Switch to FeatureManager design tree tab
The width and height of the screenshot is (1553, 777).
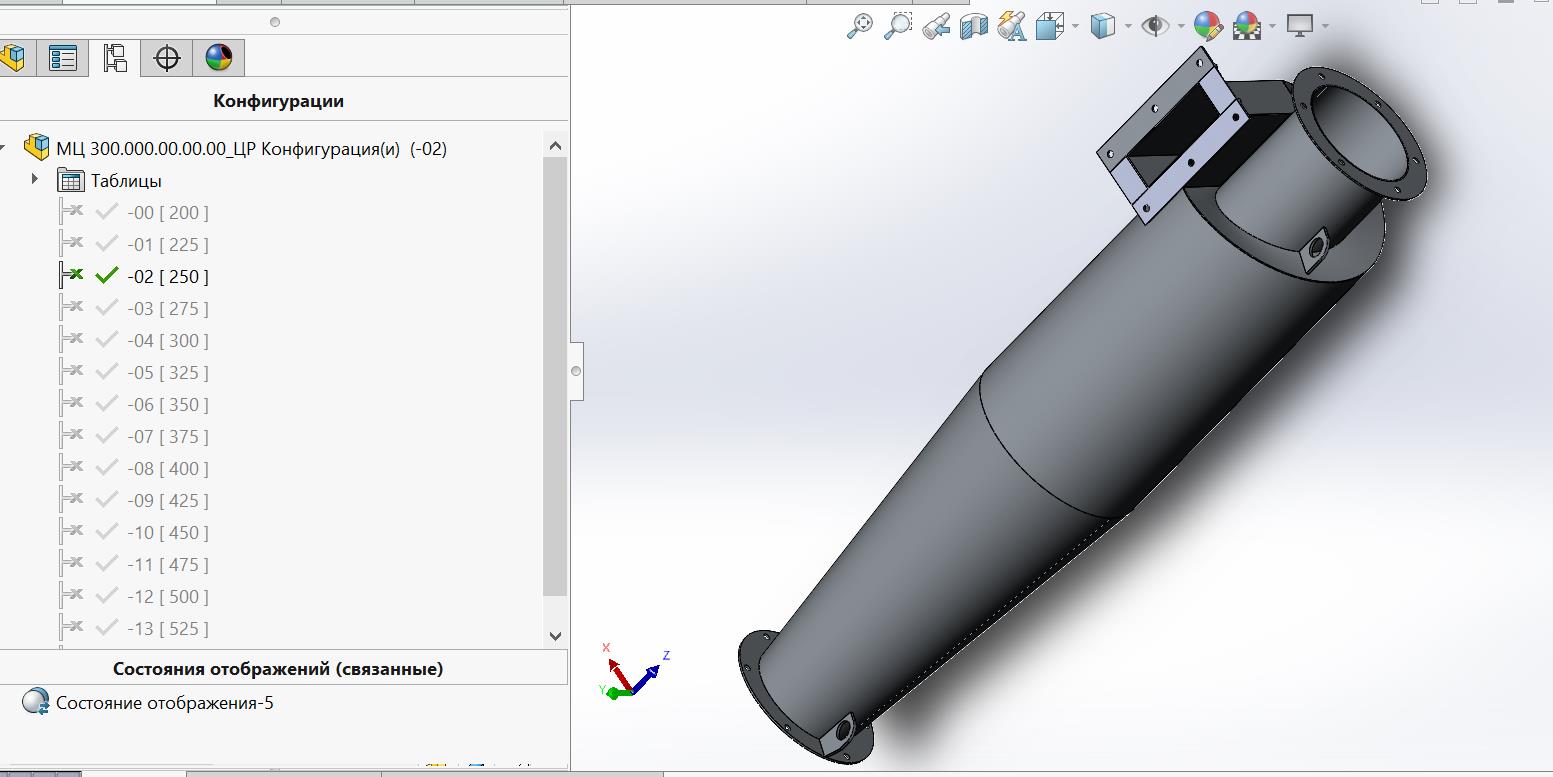[13, 58]
